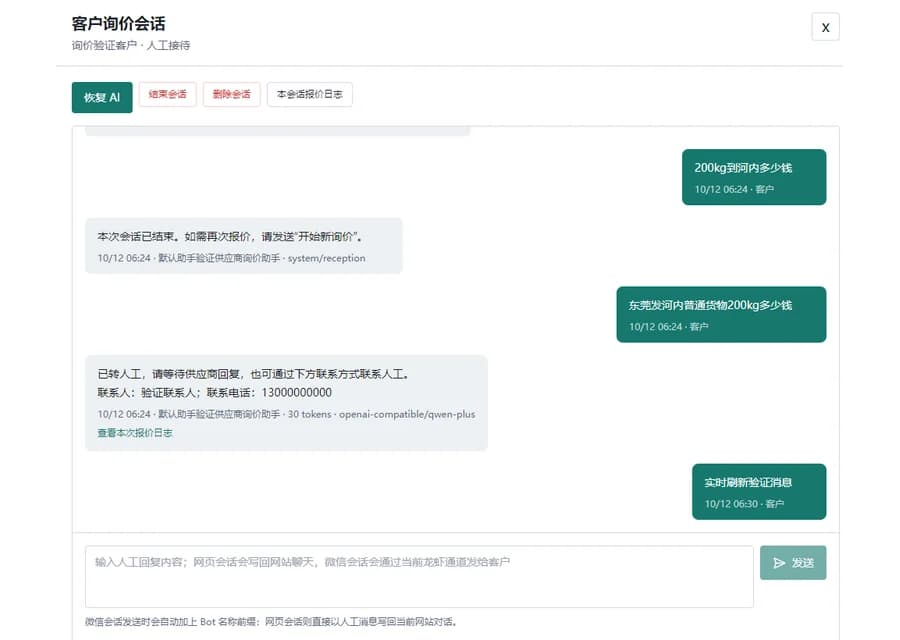This screenshot has width=900, height=640.
Task: Click the 30 tokens qwen-plus metadata line
Action: tap(286, 414)
